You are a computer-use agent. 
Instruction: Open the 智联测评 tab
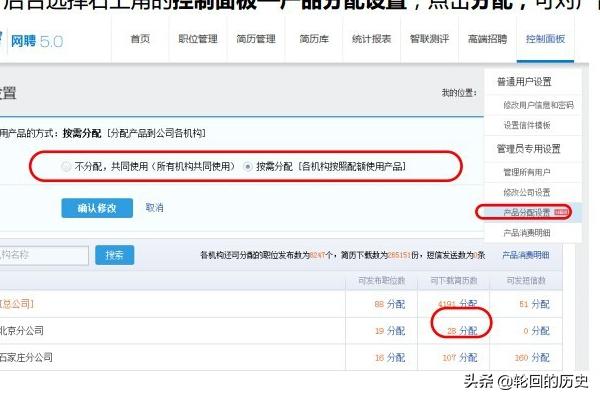tap(430, 39)
